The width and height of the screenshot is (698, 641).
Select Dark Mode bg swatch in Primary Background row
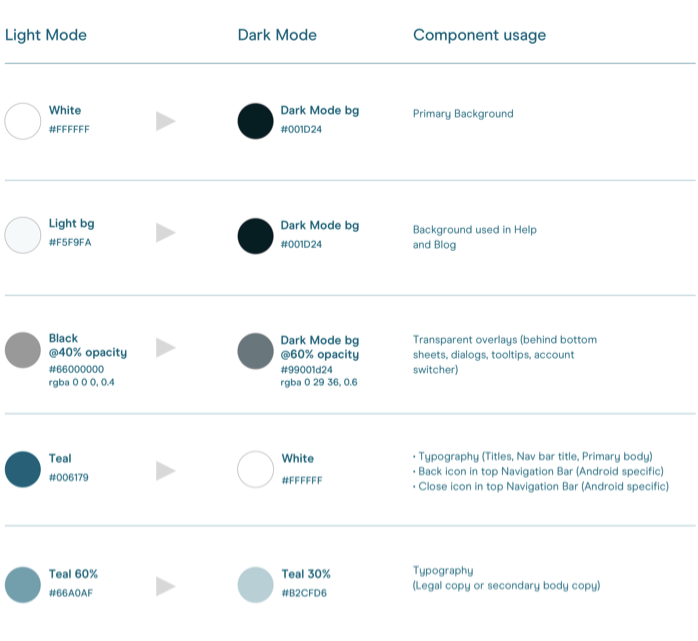tap(256, 121)
